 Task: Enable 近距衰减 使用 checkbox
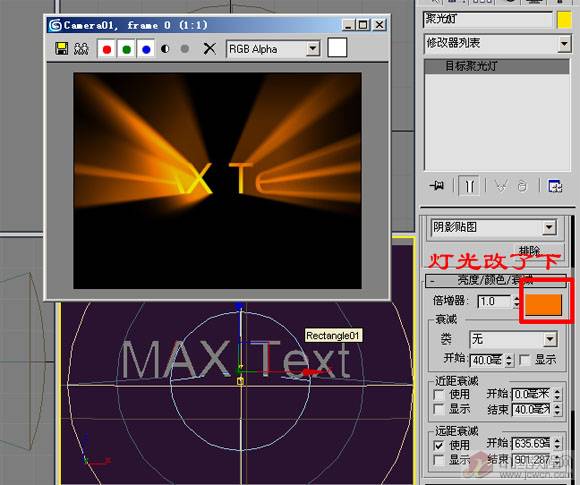[x=439, y=394]
